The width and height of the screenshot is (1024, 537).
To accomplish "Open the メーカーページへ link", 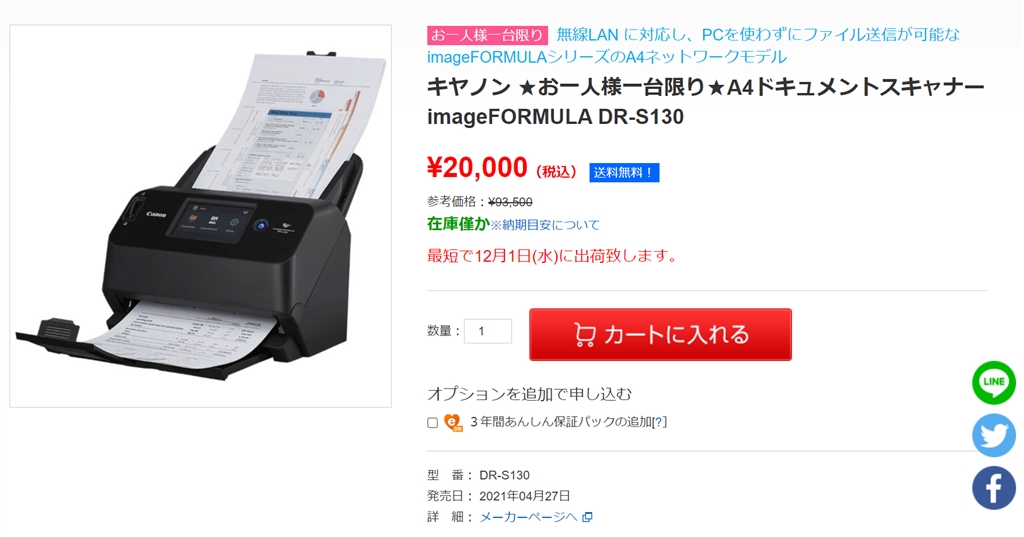I will pos(528,517).
